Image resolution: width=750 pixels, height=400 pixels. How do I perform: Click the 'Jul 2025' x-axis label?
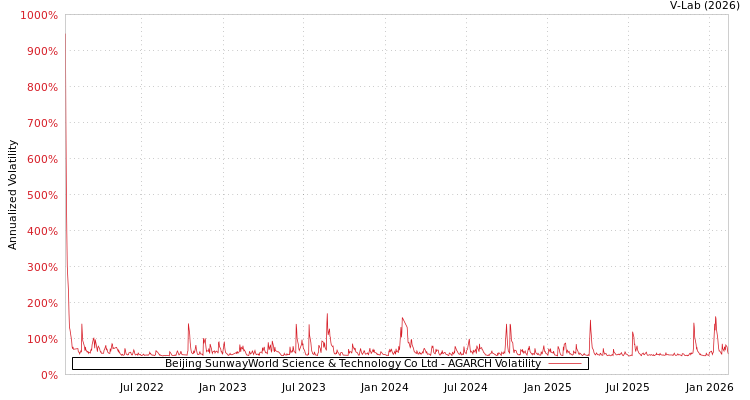[628, 387]
